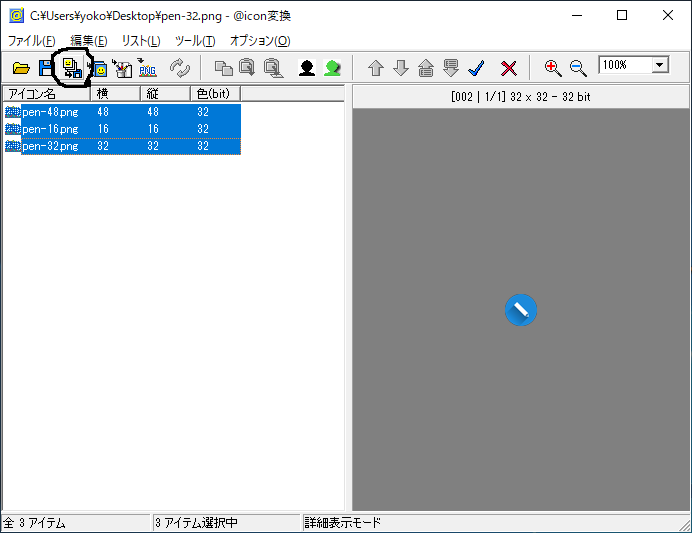Click the paint brushes convert icon
Screen dimensions: 692x533
pyautogui.click(x=122, y=68)
